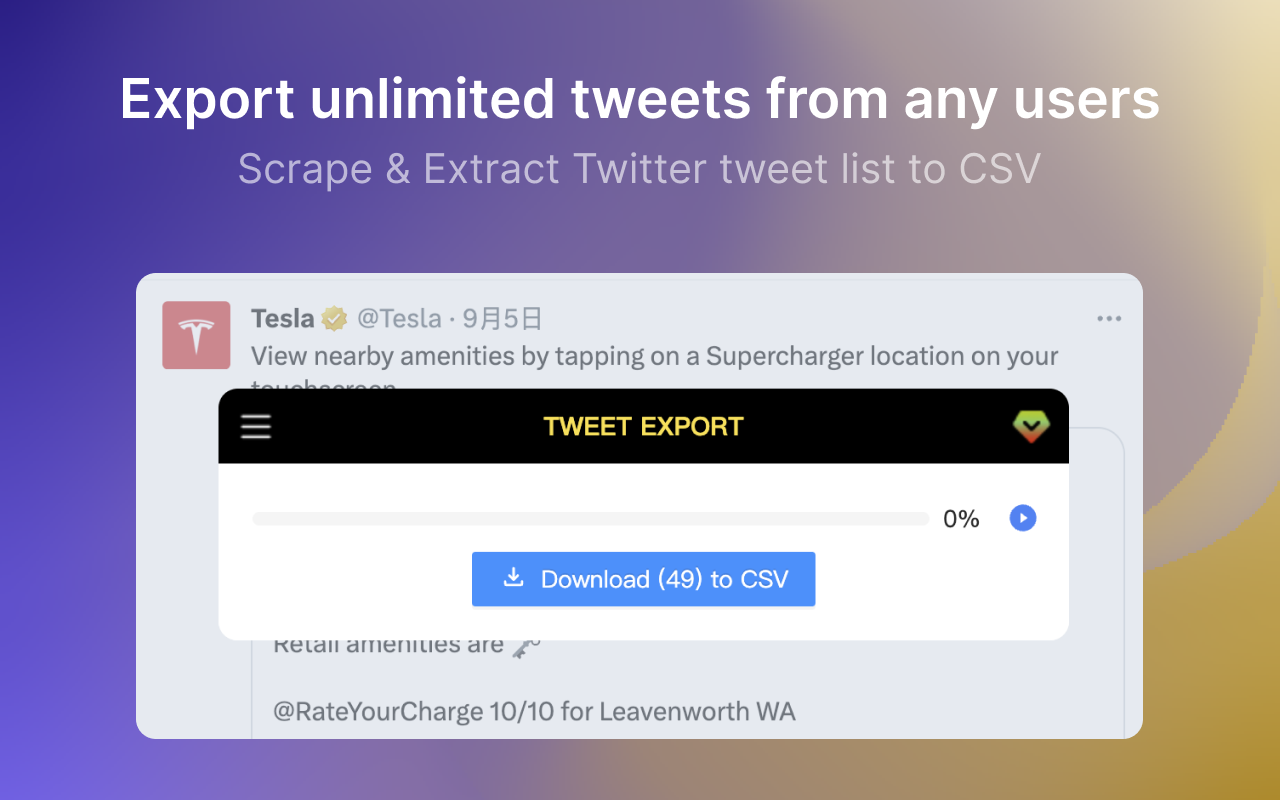The height and width of the screenshot is (800, 1280).
Task: Start export with the blue play button
Action: click(1022, 518)
